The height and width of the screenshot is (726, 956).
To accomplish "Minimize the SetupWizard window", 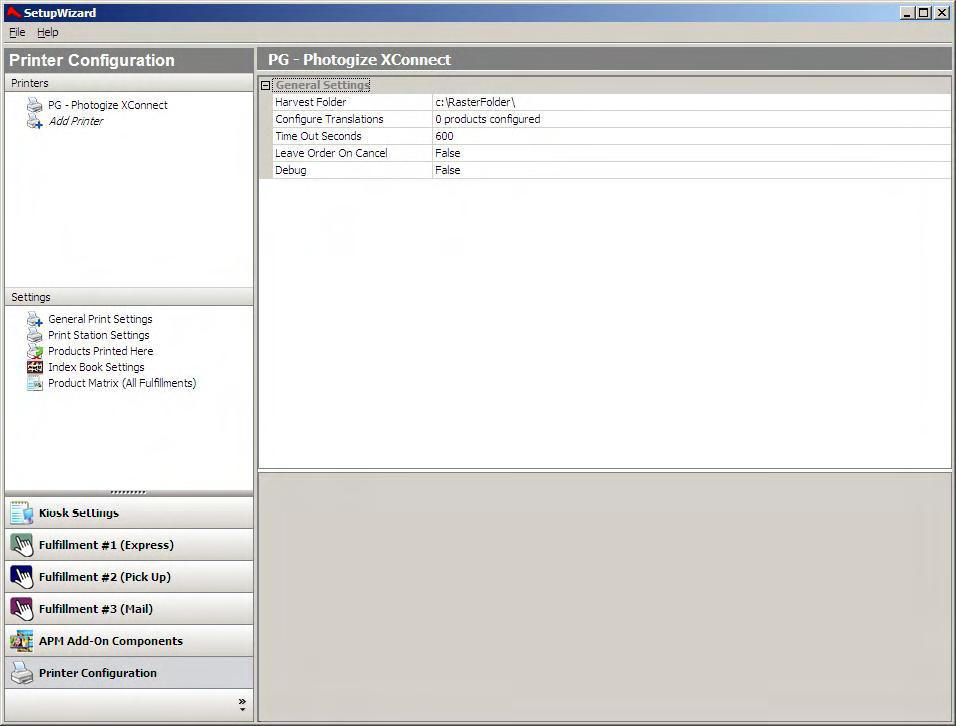I will (908, 12).
